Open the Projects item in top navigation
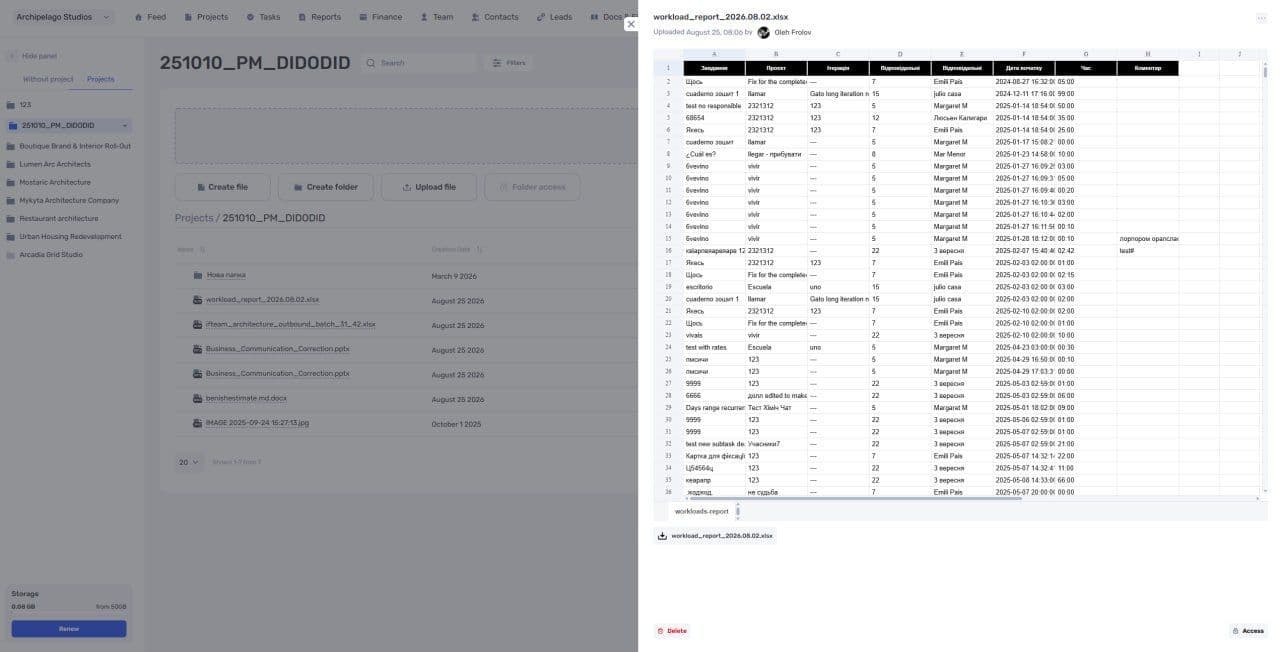 click(206, 17)
